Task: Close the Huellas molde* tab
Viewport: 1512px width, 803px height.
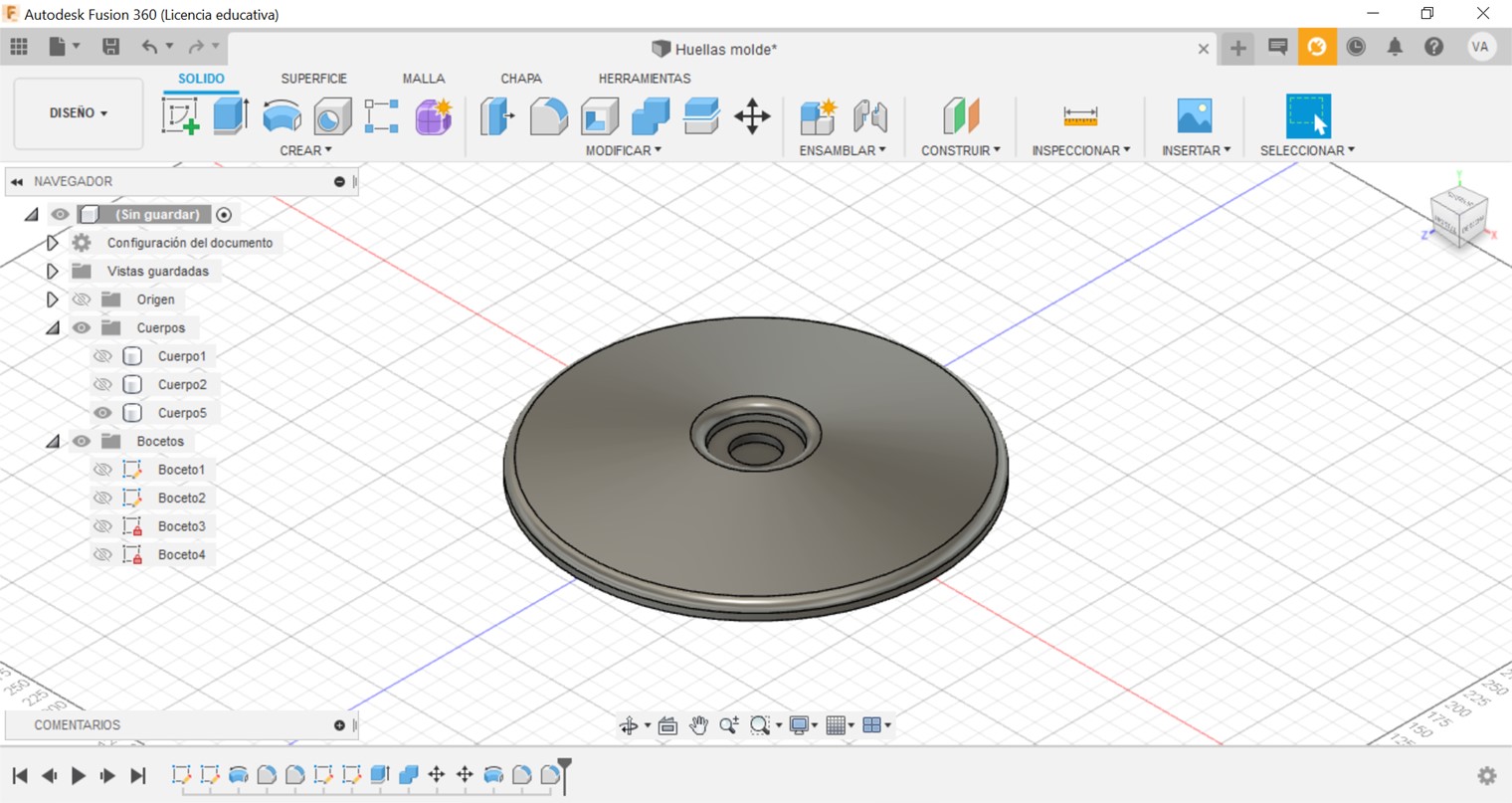Action: click(x=1203, y=49)
